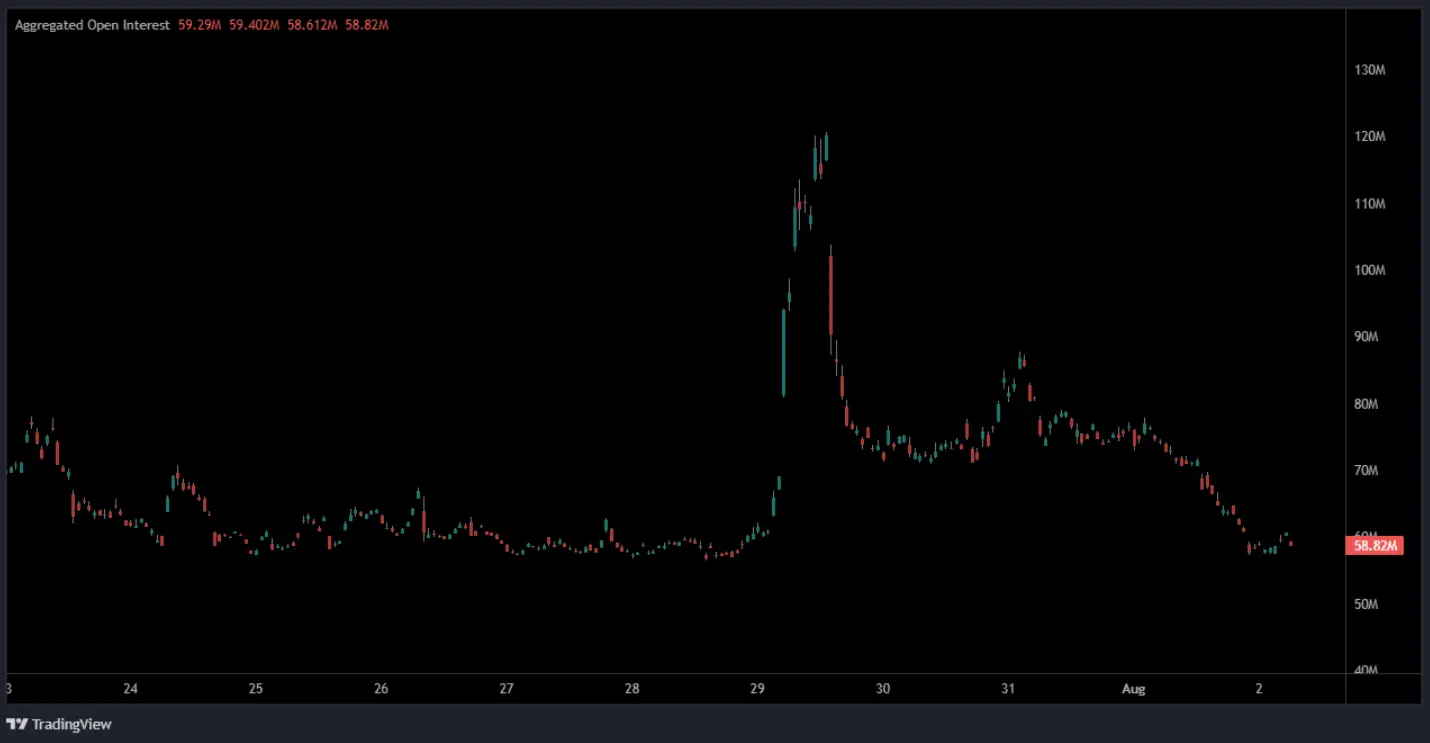Click the peak green candle near 120M
The height and width of the screenshot is (743, 1430).
point(826,147)
